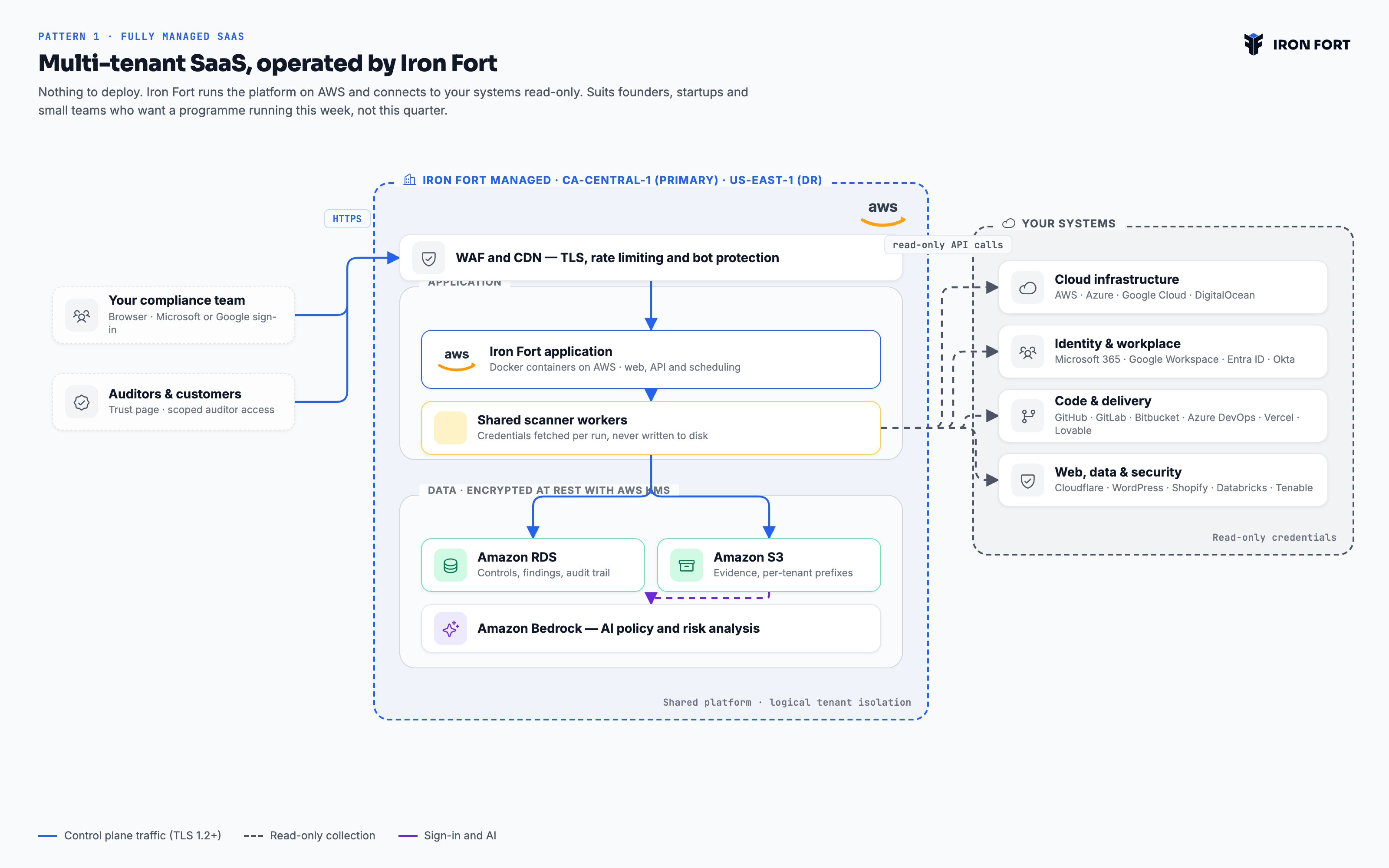Click the Docker containers on AWS subtitle
Image resolution: width=1389 pixels, height=868 pixels.
(x=615, y=368)
